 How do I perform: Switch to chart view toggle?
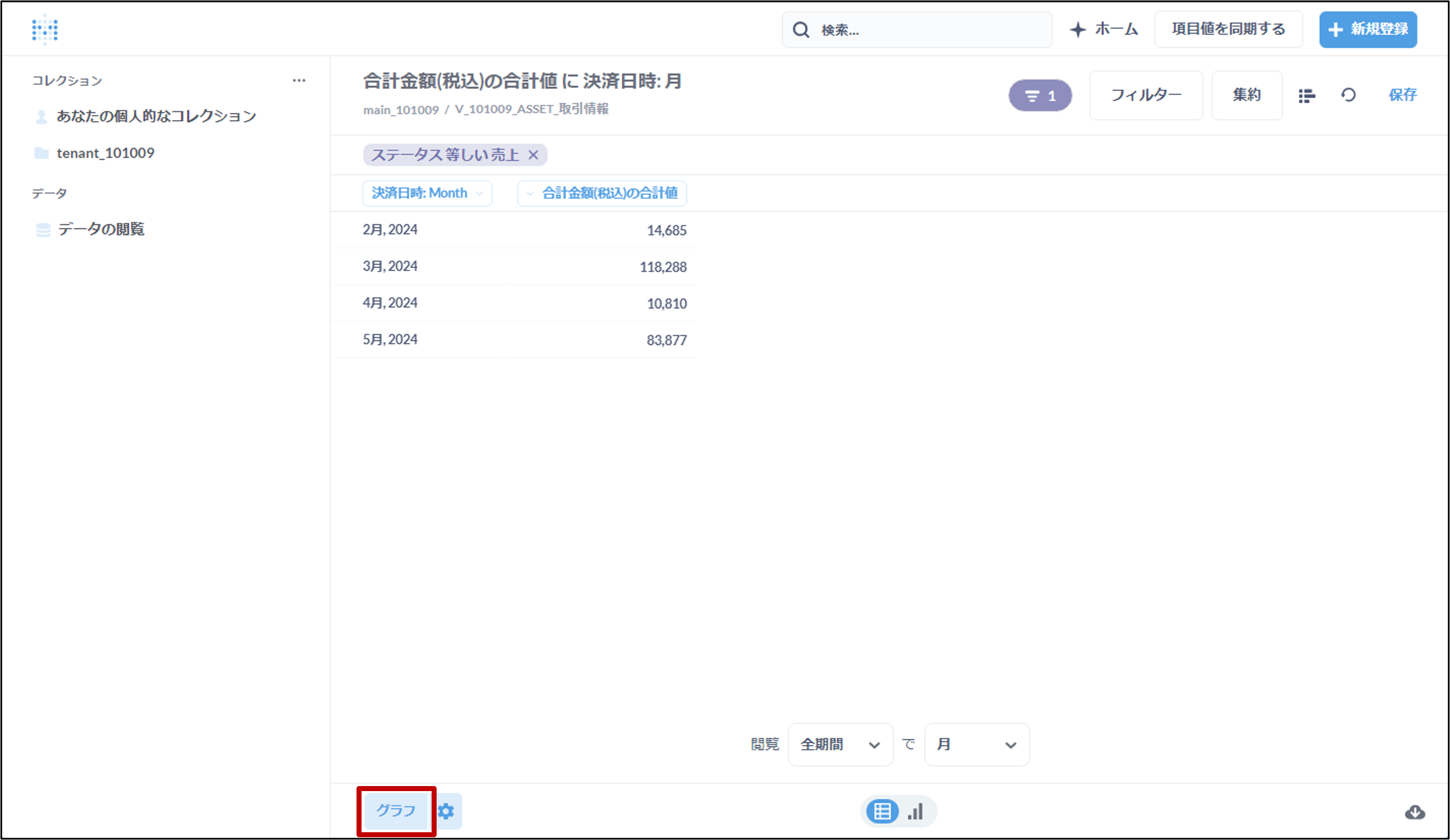click(915, 811)
